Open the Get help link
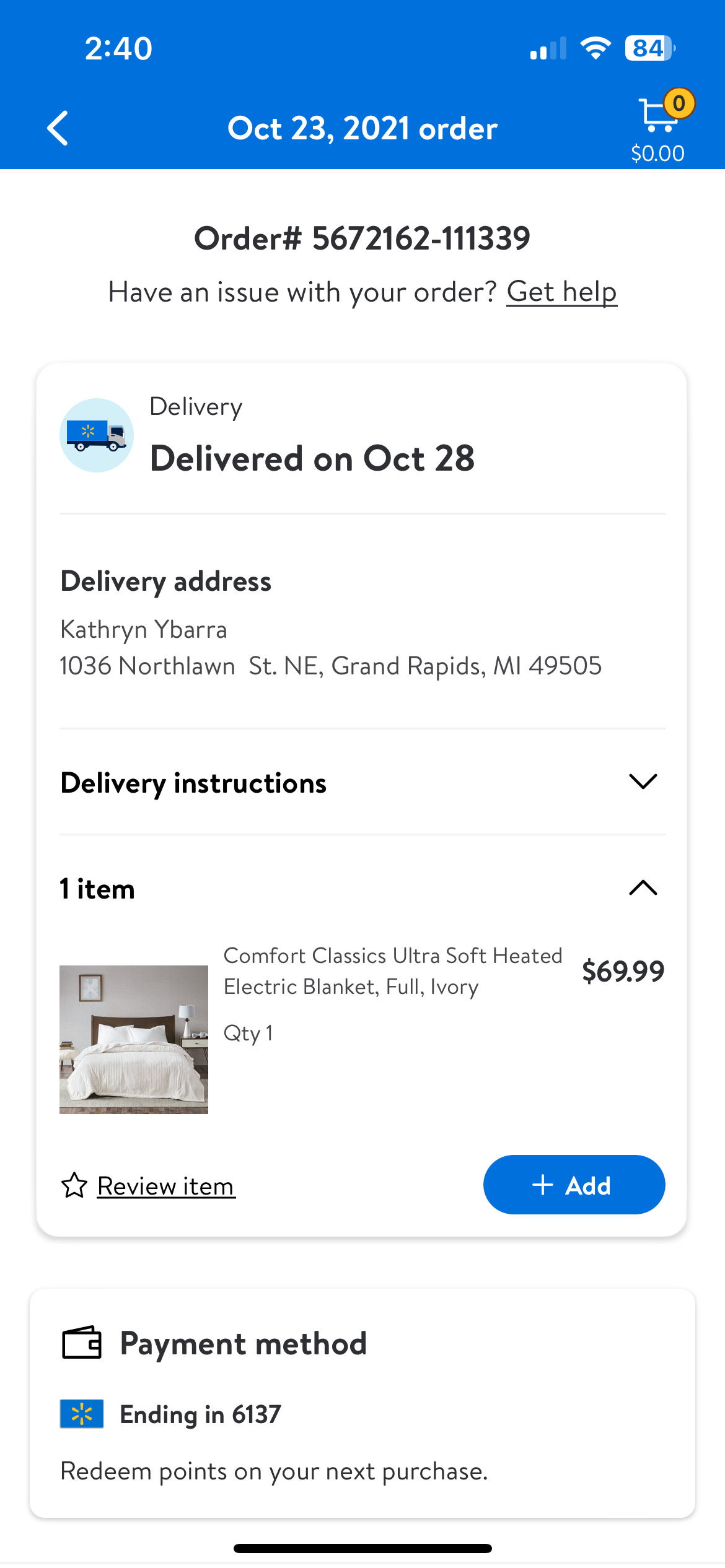This screenshot has height=1568, width=725. pyautogui.click(x=562, y=292)
